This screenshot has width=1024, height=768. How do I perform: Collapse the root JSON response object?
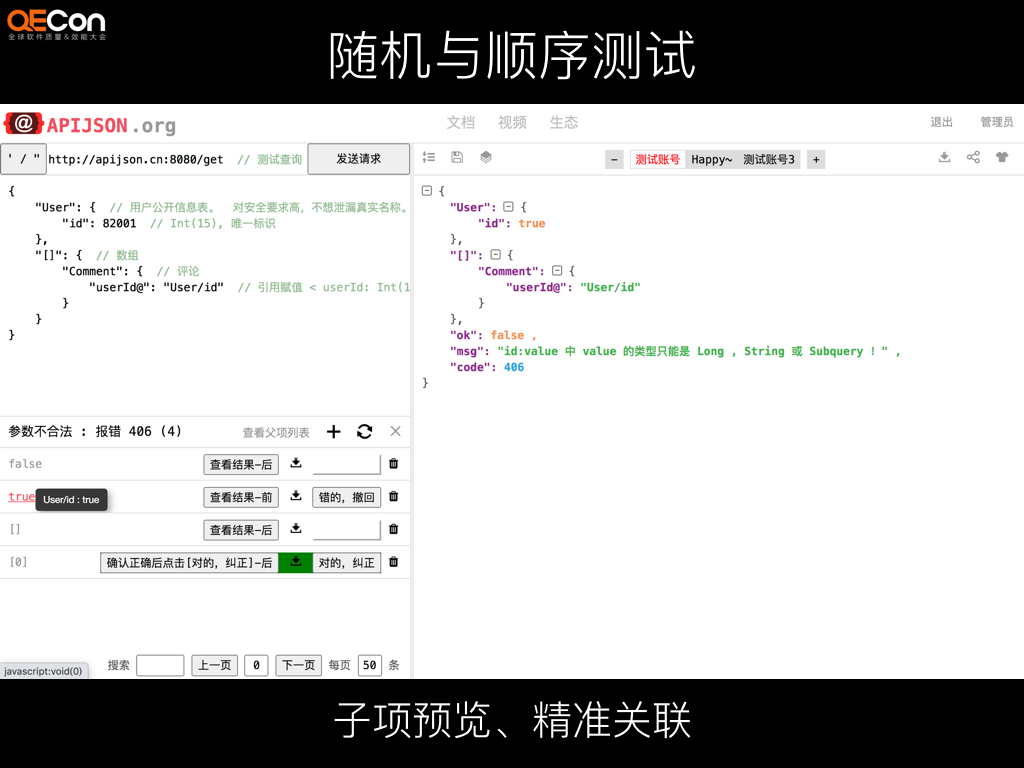[x=427, y=190]
